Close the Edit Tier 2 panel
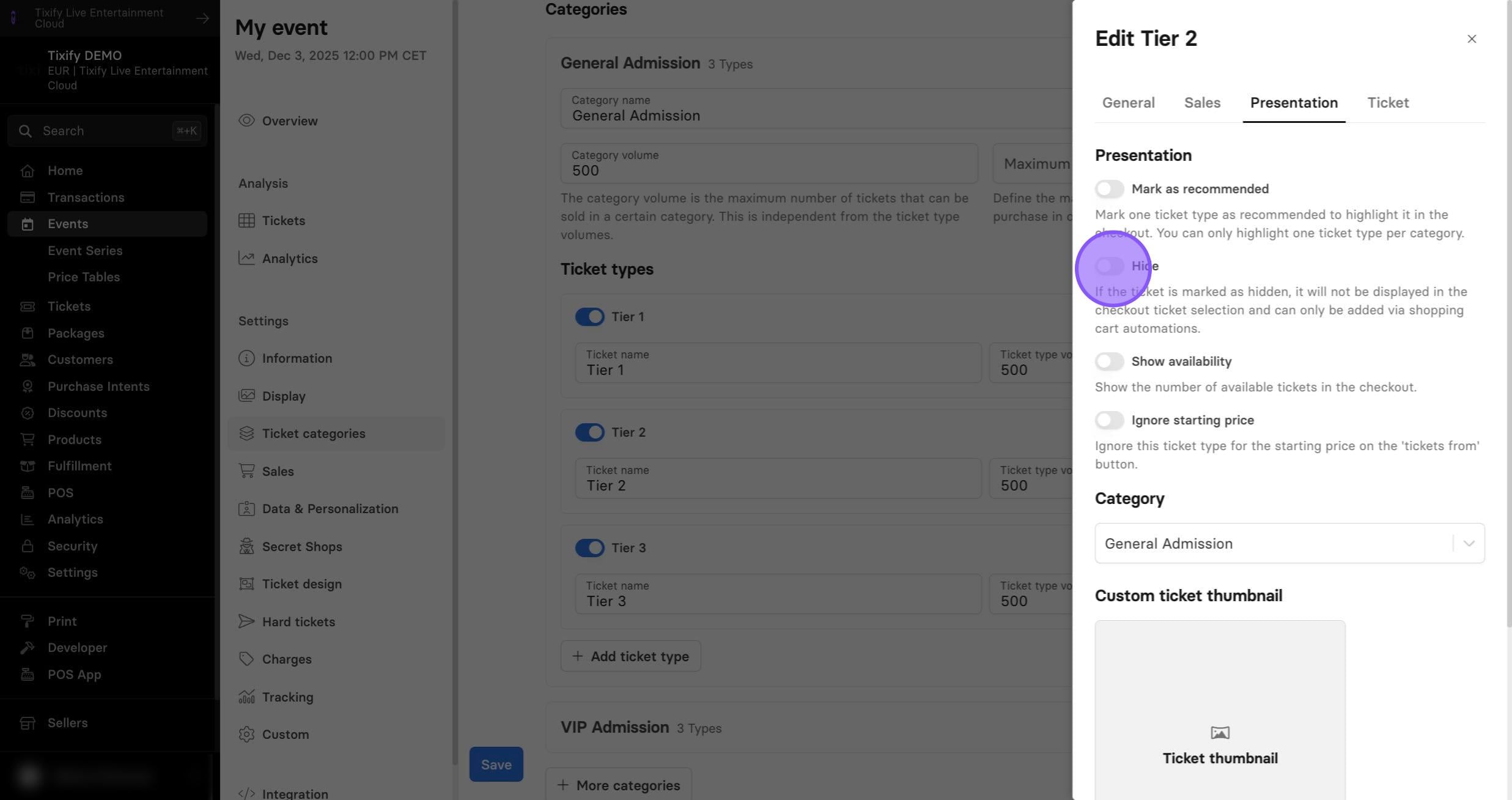The height and width of the screenshot is (800, 1512). point(1472,39)
